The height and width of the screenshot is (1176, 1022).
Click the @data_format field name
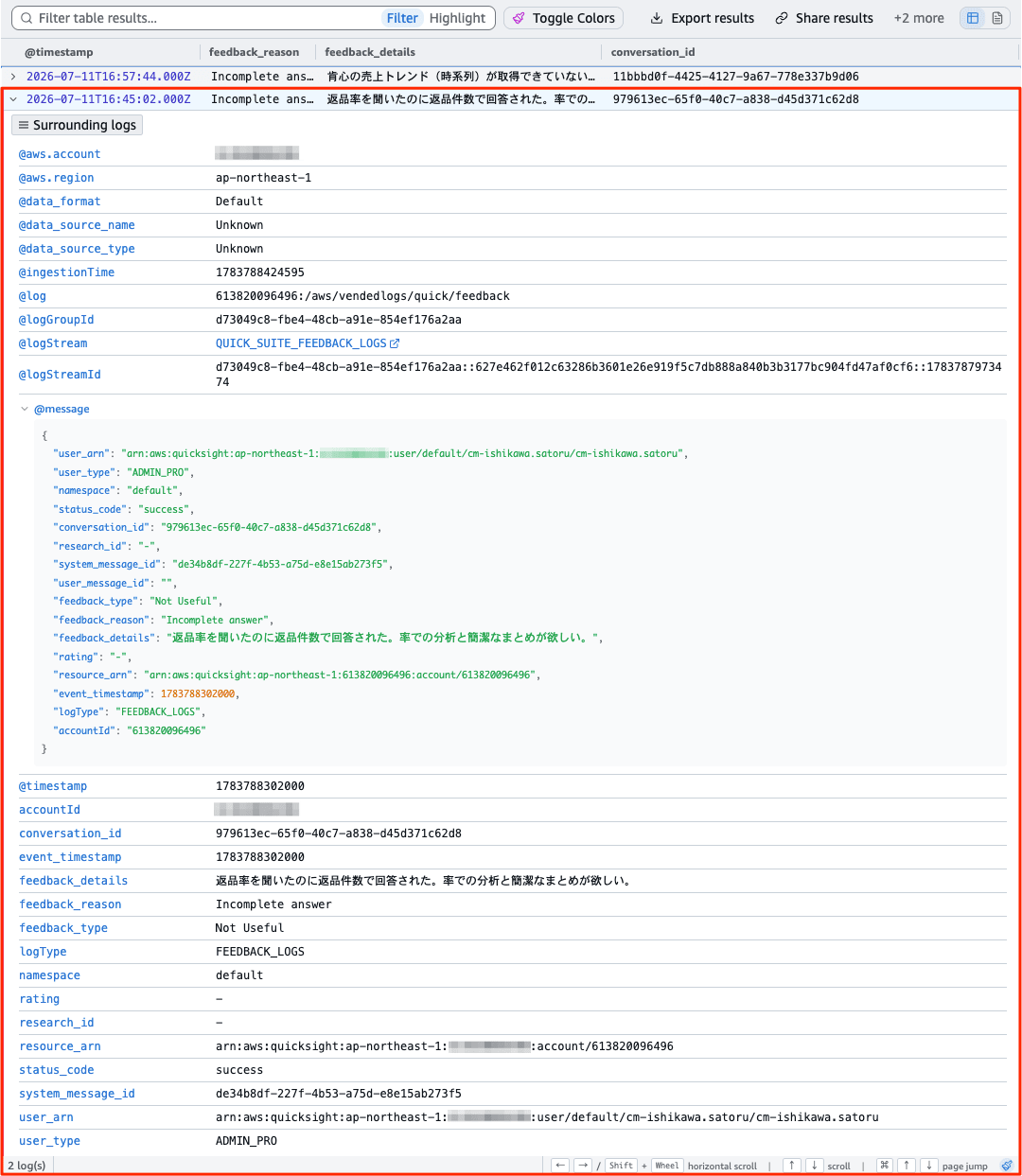(60, 202)
